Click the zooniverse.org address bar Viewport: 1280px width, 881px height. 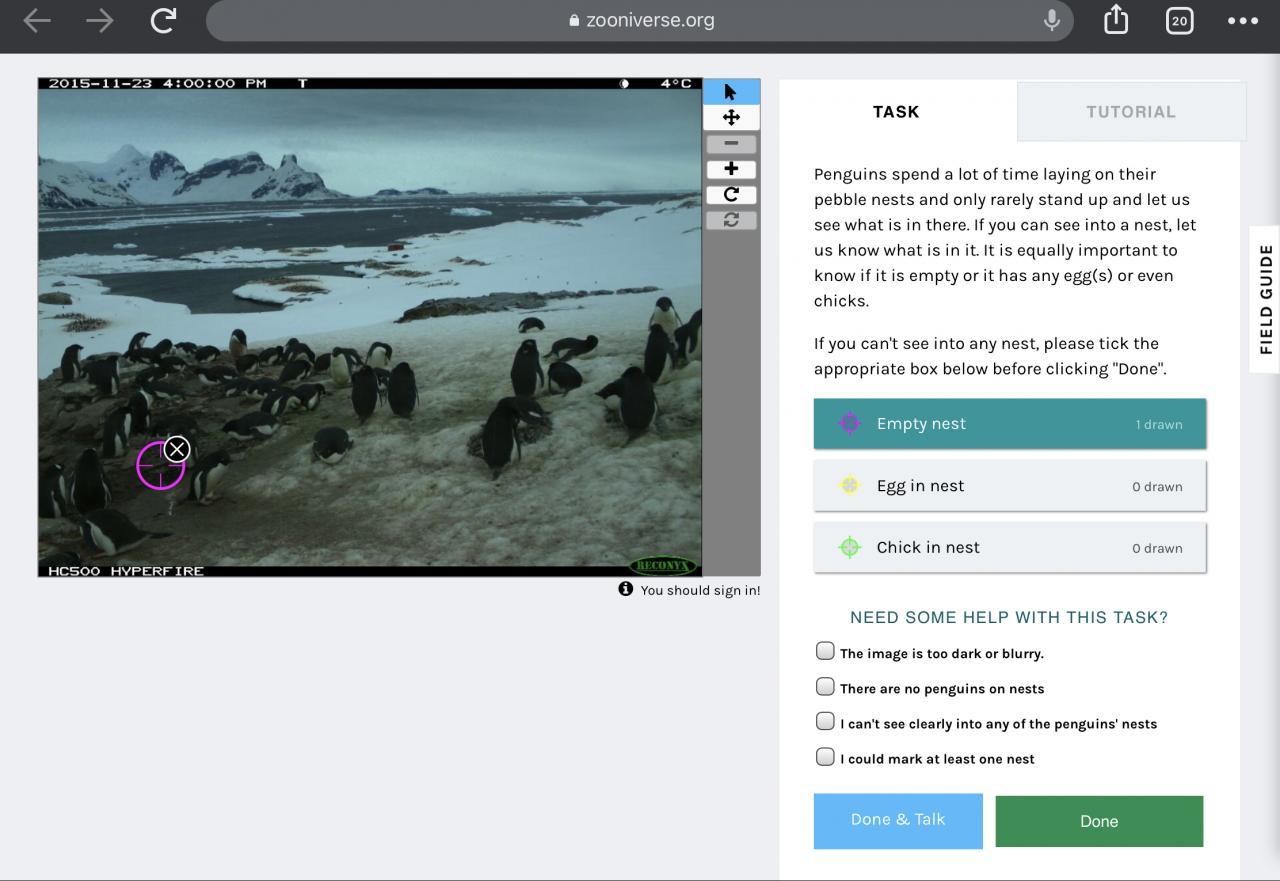[x=640, y=20]
